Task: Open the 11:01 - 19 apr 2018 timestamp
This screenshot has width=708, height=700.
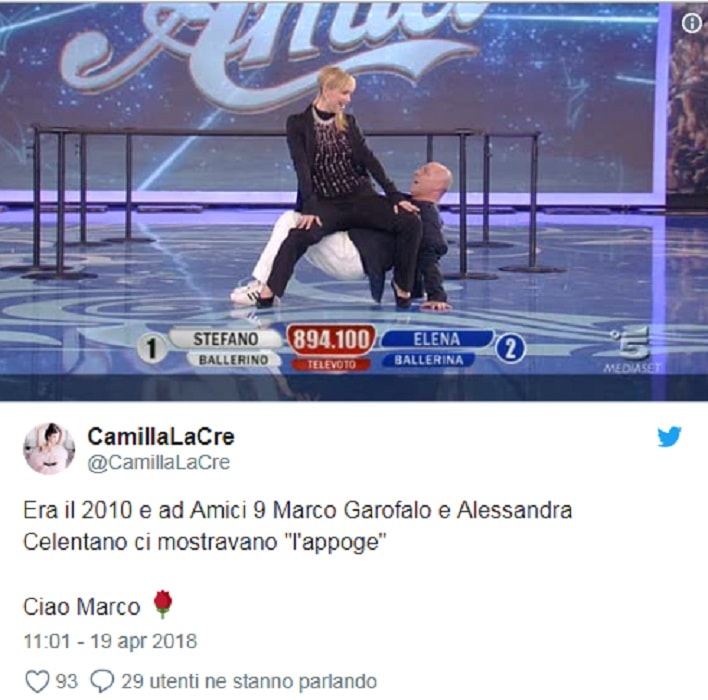Action: (x=110, y=641)
